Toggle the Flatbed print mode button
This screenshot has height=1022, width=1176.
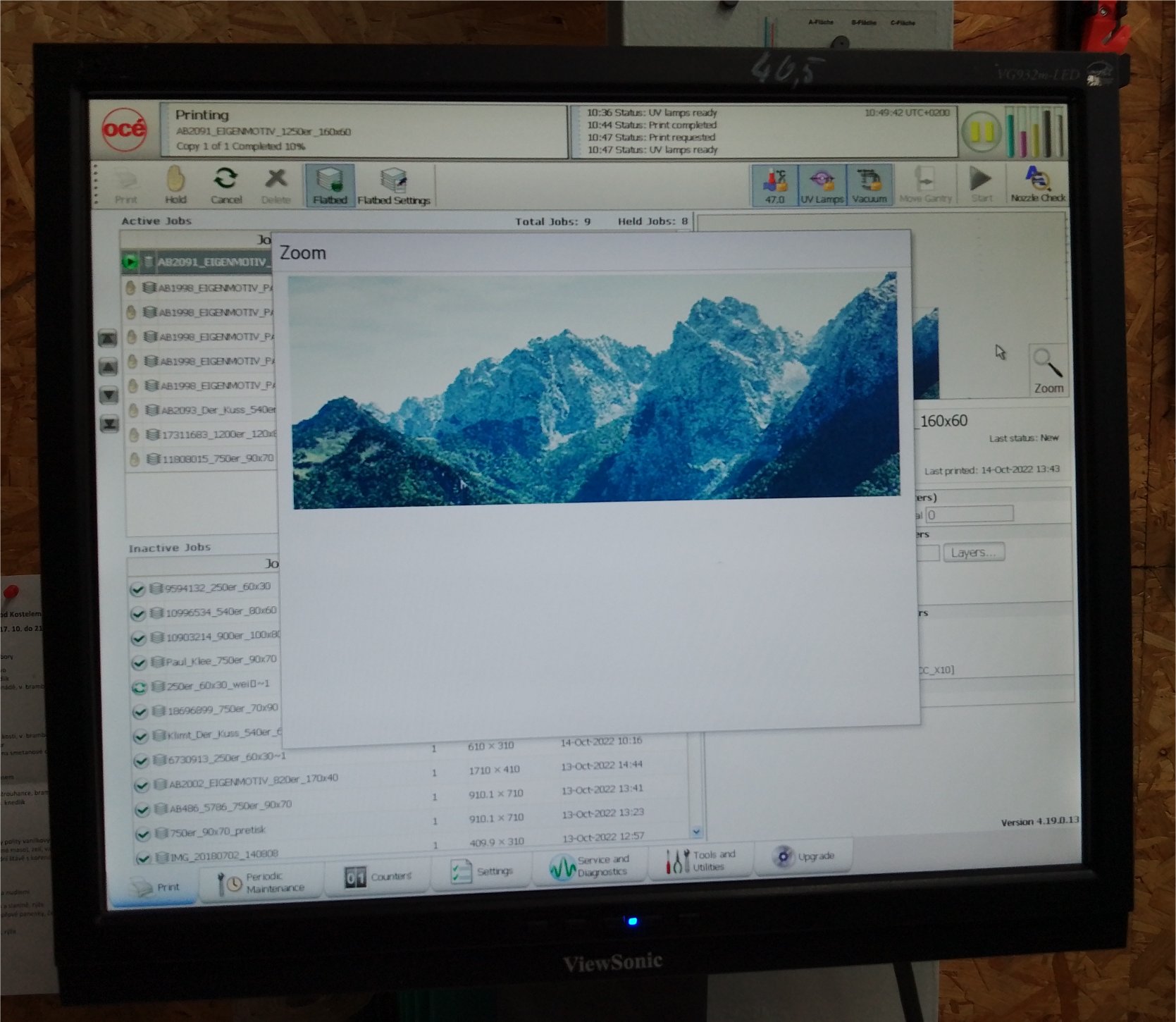point(330,185)
